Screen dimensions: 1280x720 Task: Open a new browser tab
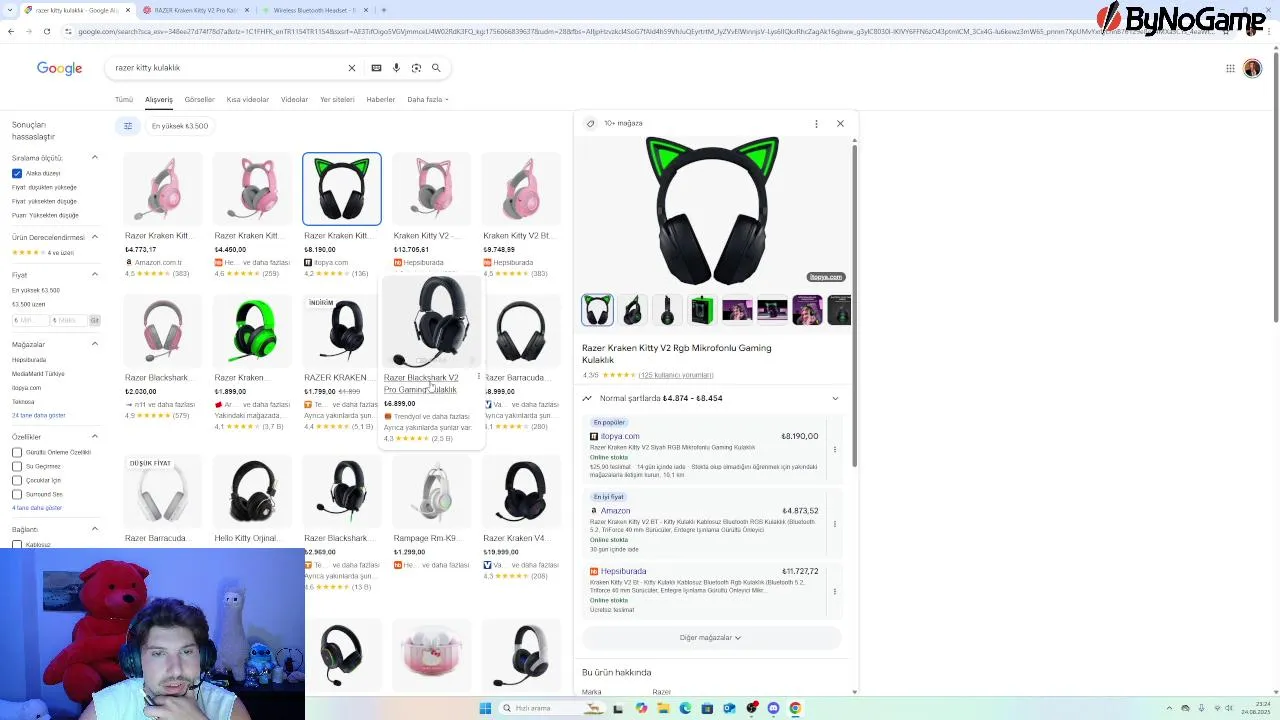click(384, 10)
